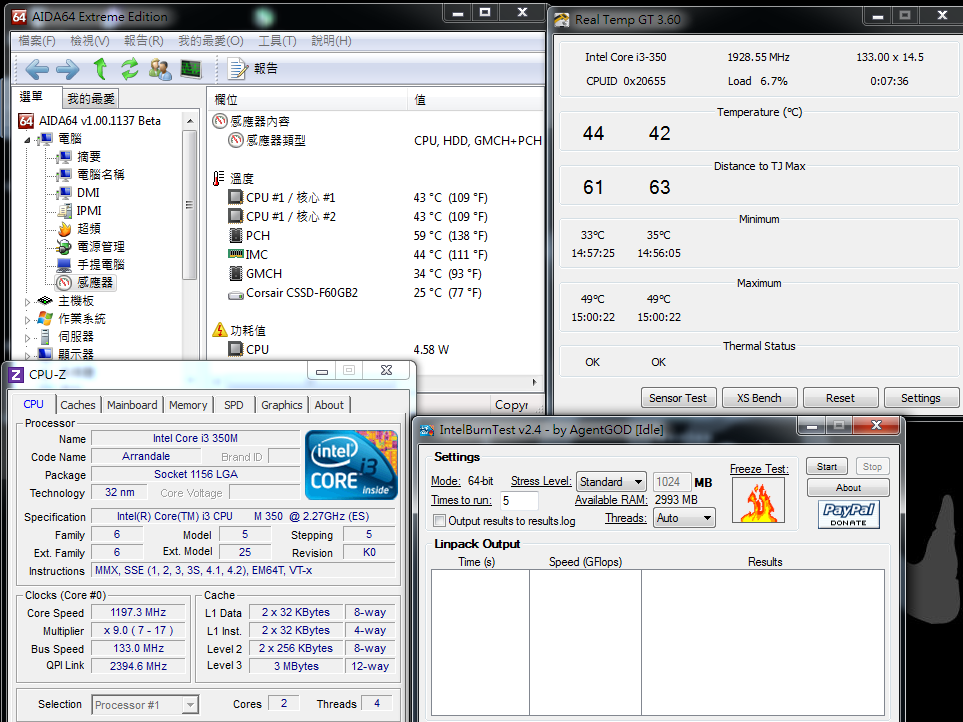963x722 pixels.
Task: Select IPMI item in AIDA64 tree
Action: (x=89, y=211)
